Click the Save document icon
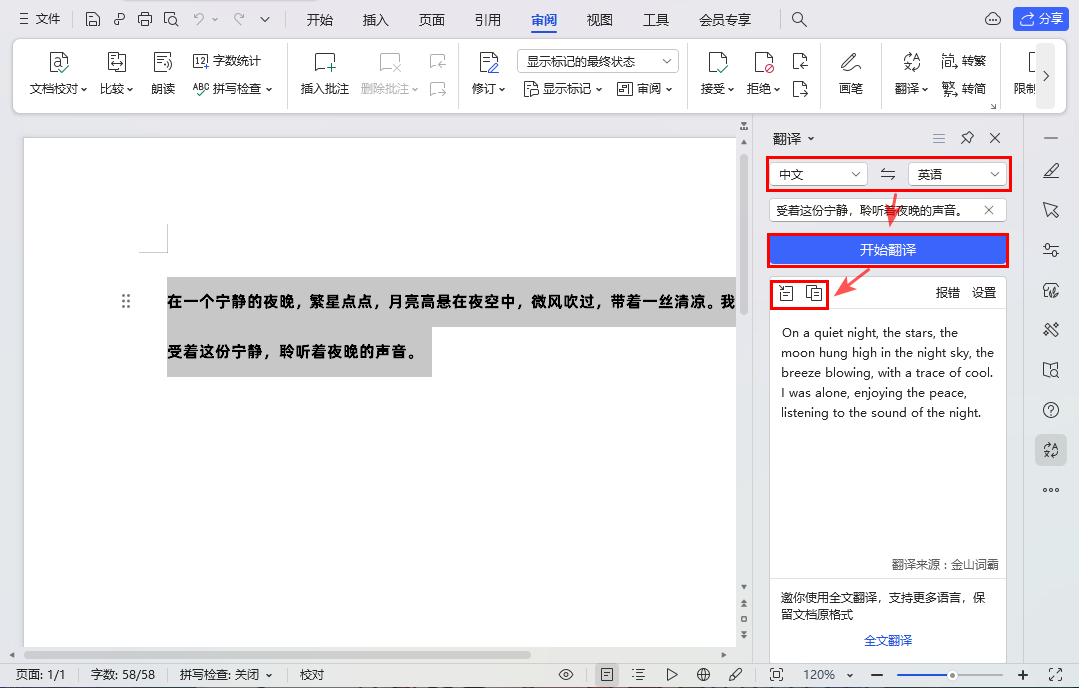 point(93,19)
